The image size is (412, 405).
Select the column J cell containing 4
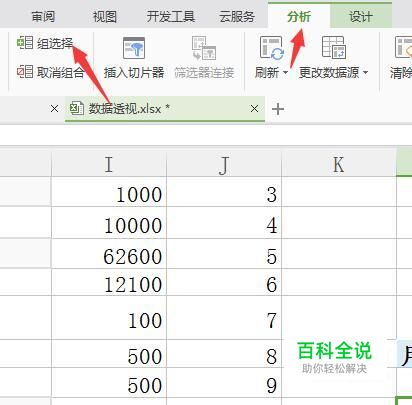pos(224,222)
